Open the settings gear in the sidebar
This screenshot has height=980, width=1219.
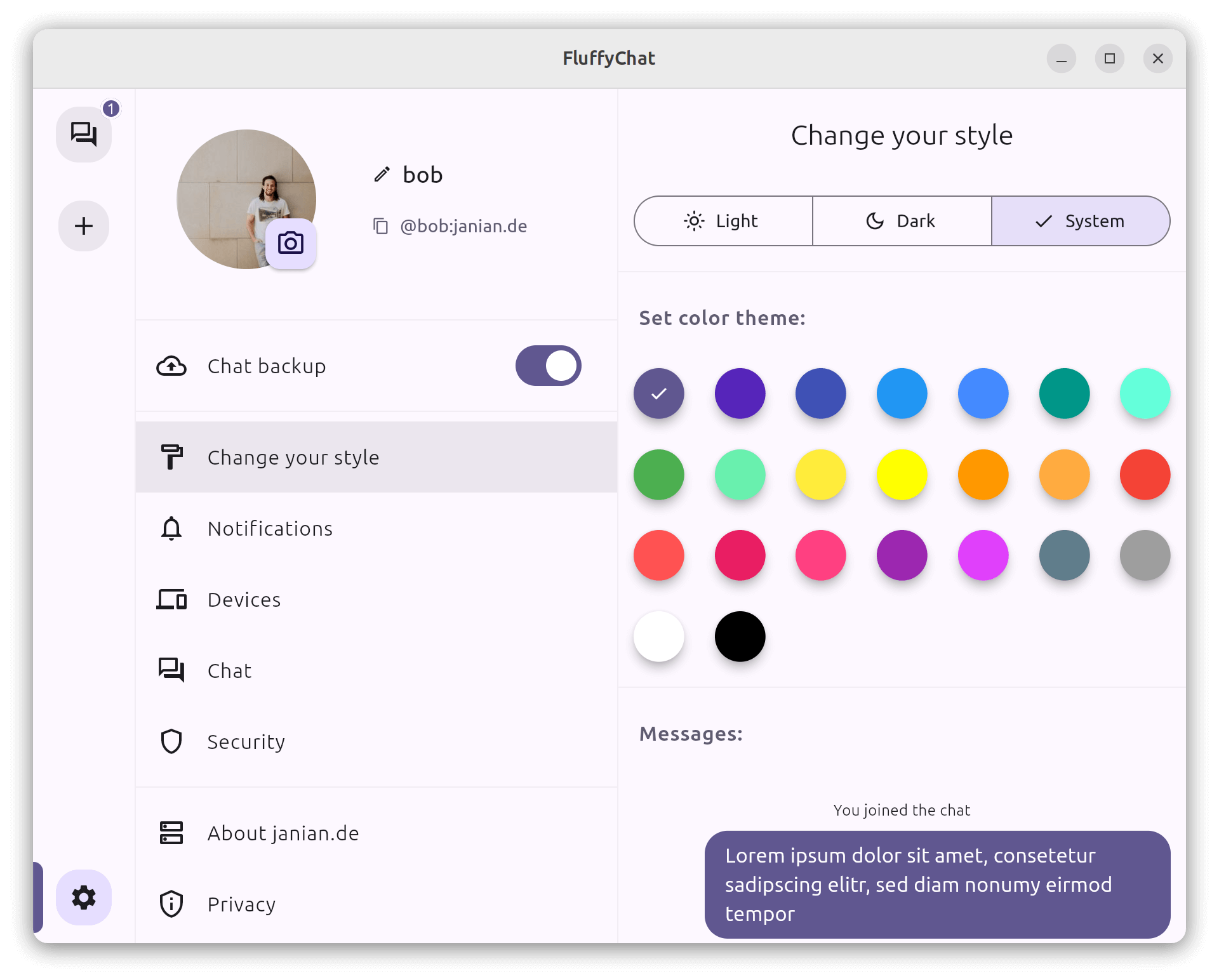83,897
